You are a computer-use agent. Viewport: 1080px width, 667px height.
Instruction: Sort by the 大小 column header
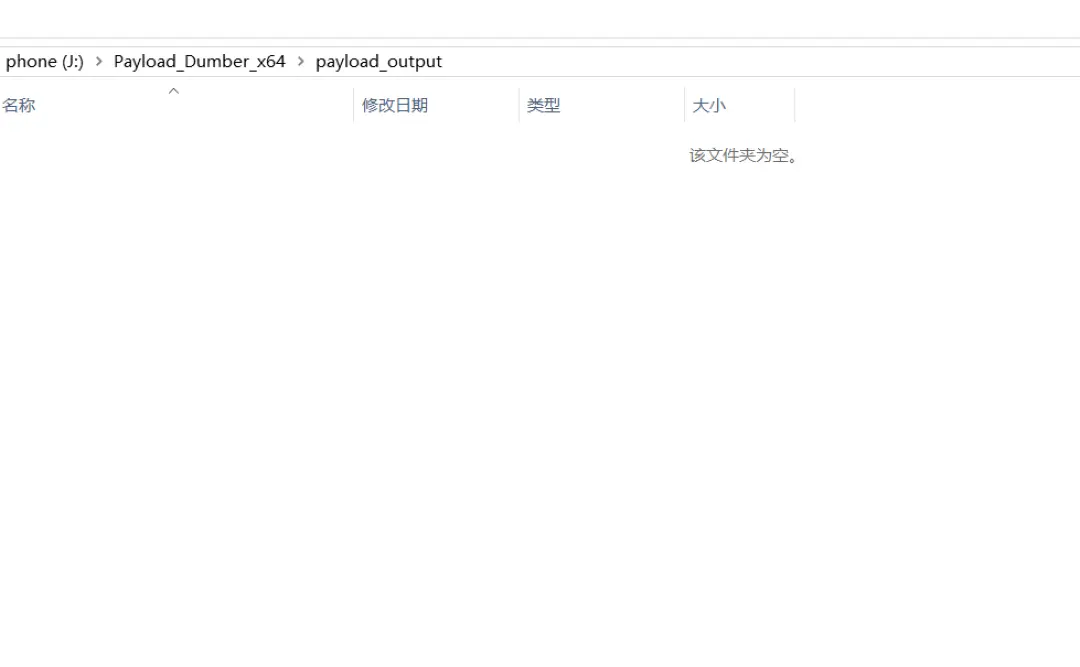click(708, 105)
